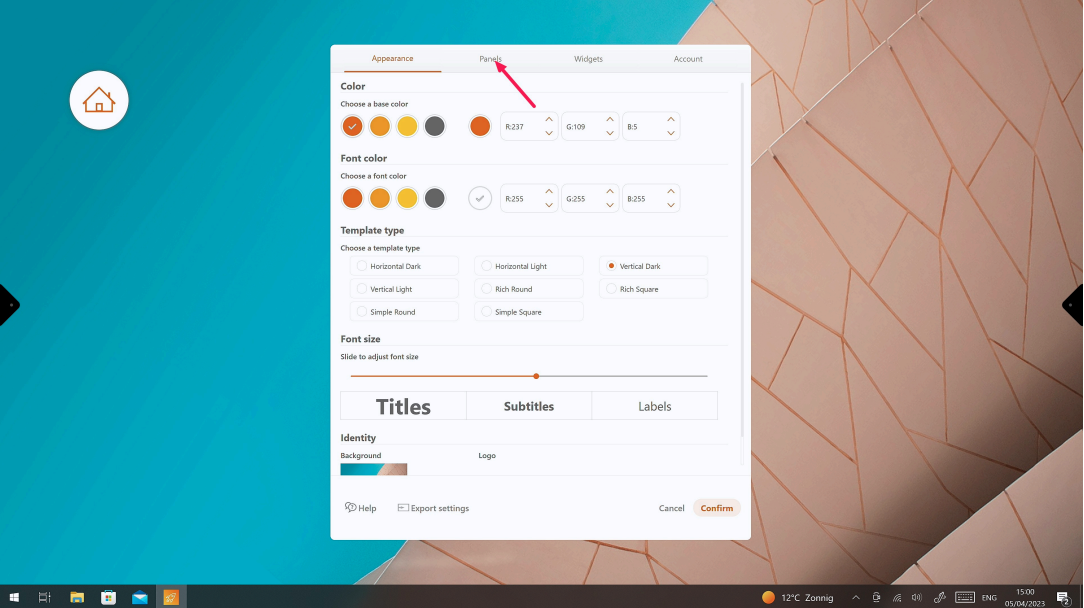Click Export settings
Viewport: 1084px width, 608px height.
433,508
